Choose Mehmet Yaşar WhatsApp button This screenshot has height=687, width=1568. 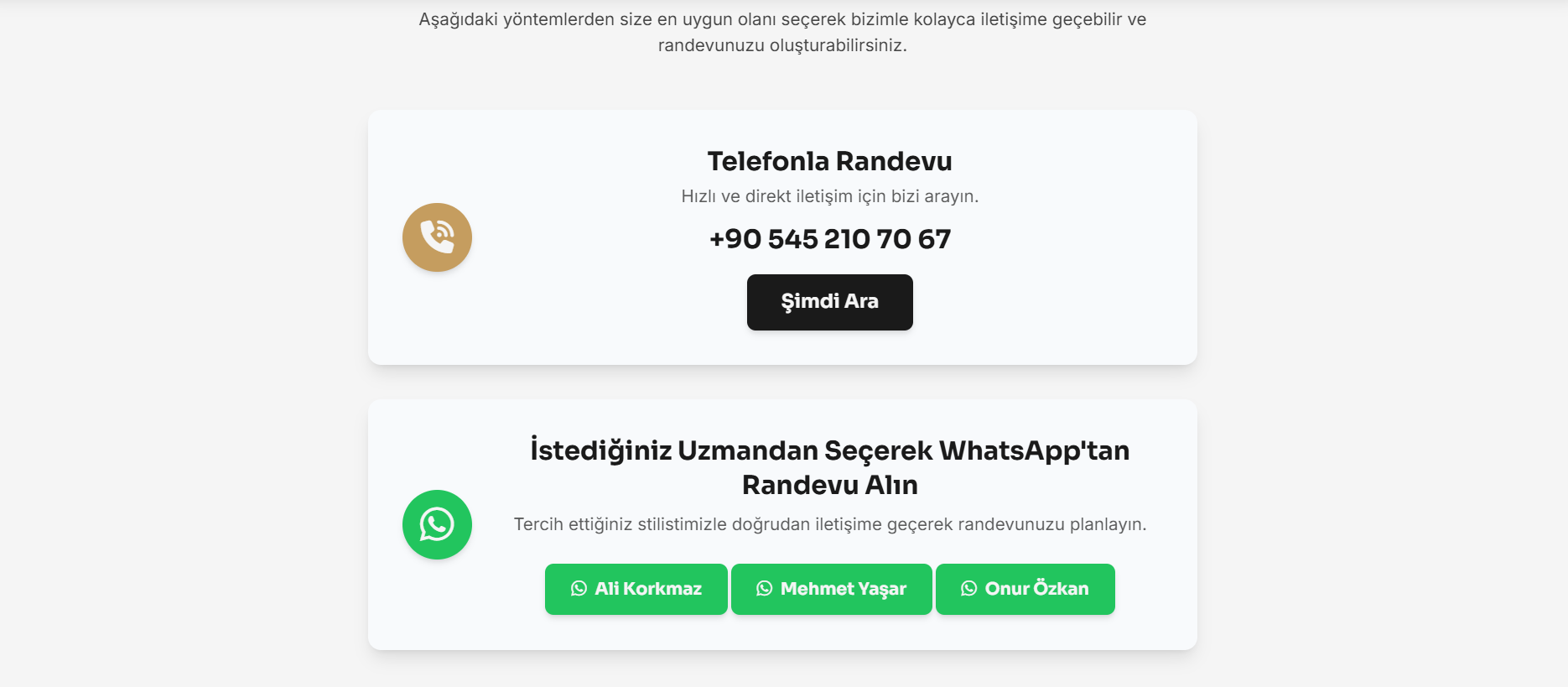click(x=832, y=589)
